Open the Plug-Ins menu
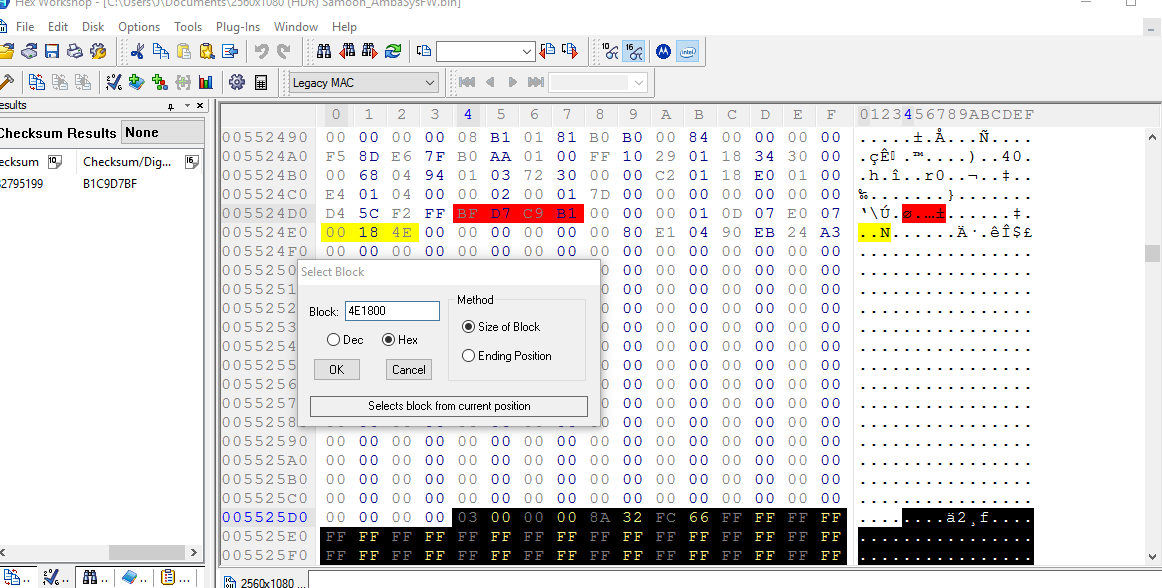The image size is (1162, 588). click(237, 27)
